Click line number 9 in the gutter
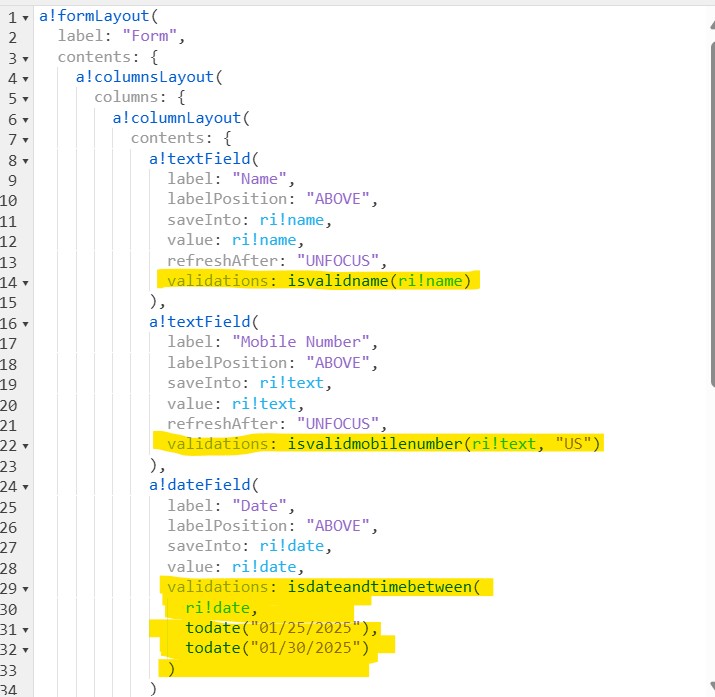 (13, 181)
